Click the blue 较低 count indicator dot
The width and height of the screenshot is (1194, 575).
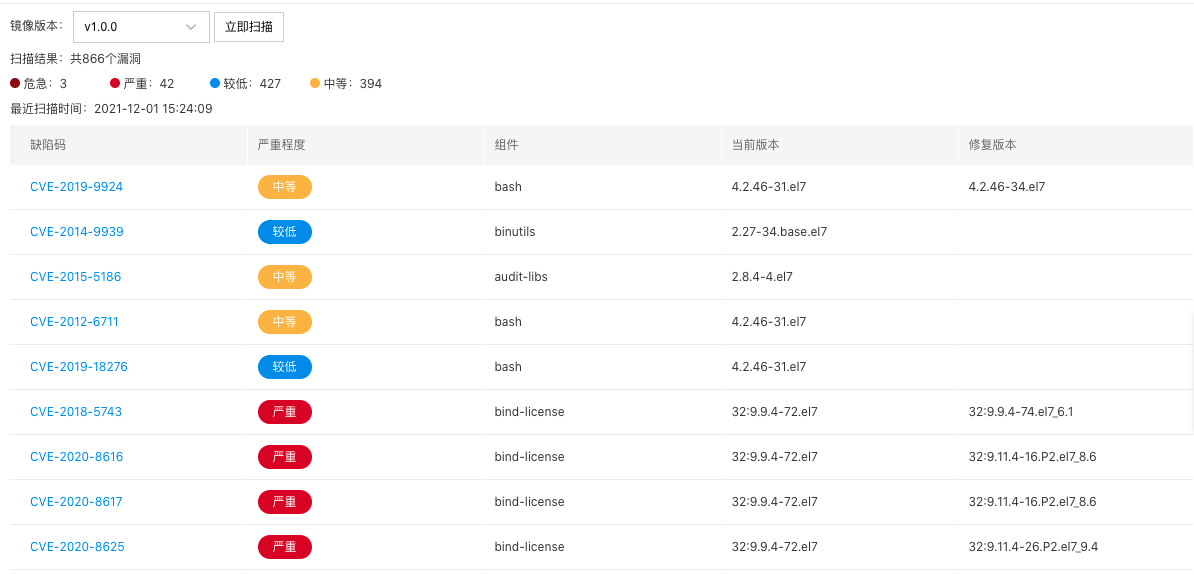pyautogui.click(x=215, y=83)
